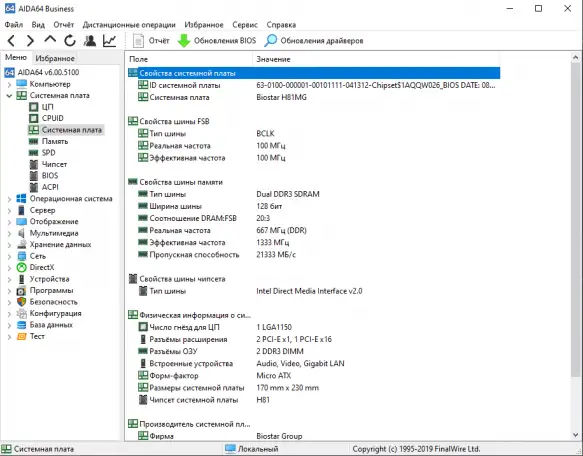
Task: Expand the Сервер tree node
Action: (x=9, y=211)
